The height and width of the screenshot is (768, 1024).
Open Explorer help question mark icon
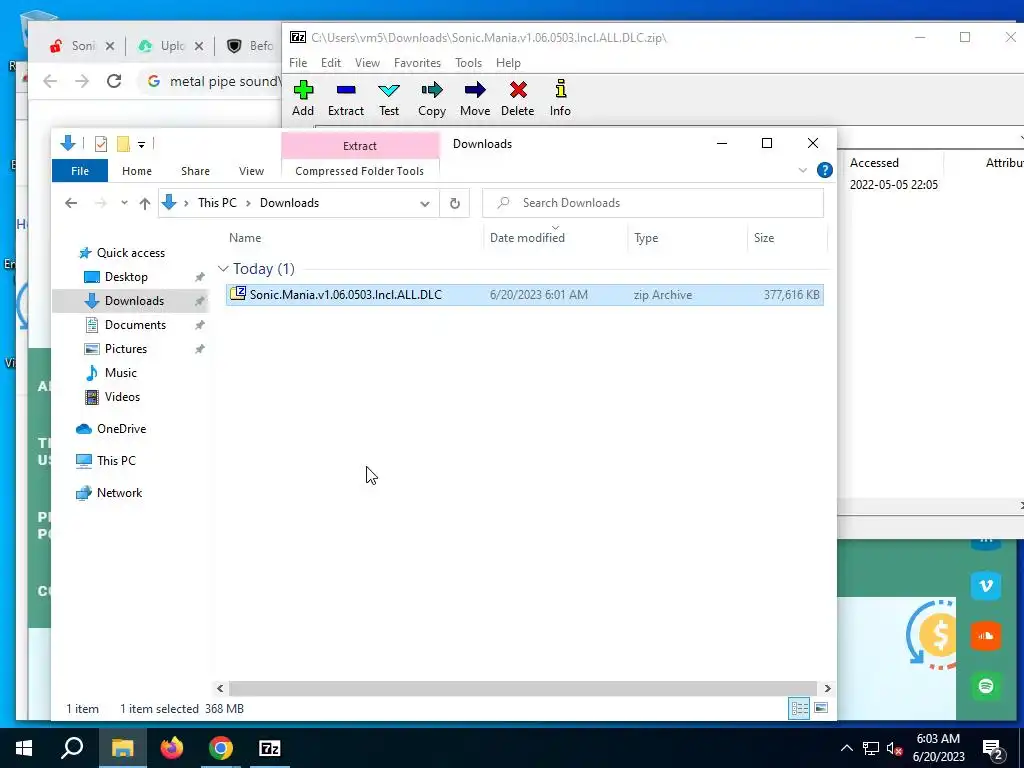(x=824, y=170)
